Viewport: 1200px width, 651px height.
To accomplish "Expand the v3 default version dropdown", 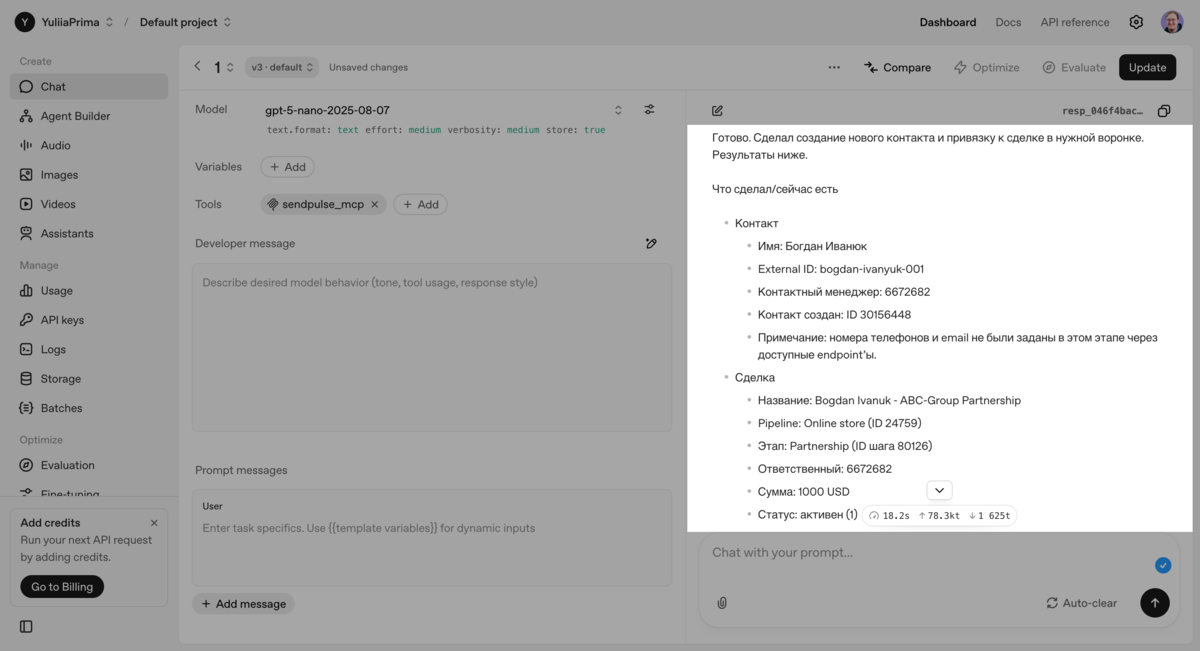I will [282, 68].
